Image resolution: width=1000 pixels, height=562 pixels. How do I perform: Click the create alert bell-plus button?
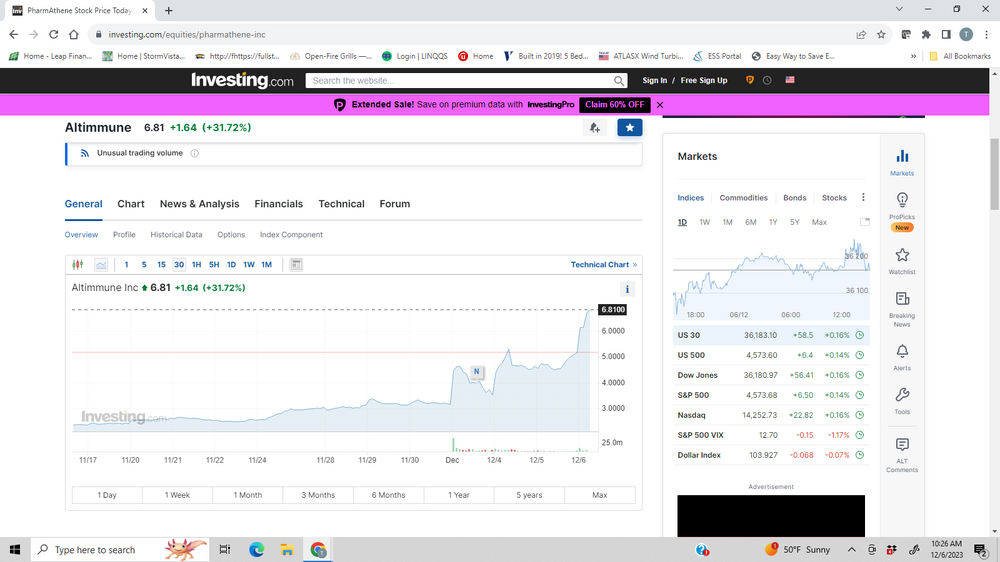[x=595, y=128]
